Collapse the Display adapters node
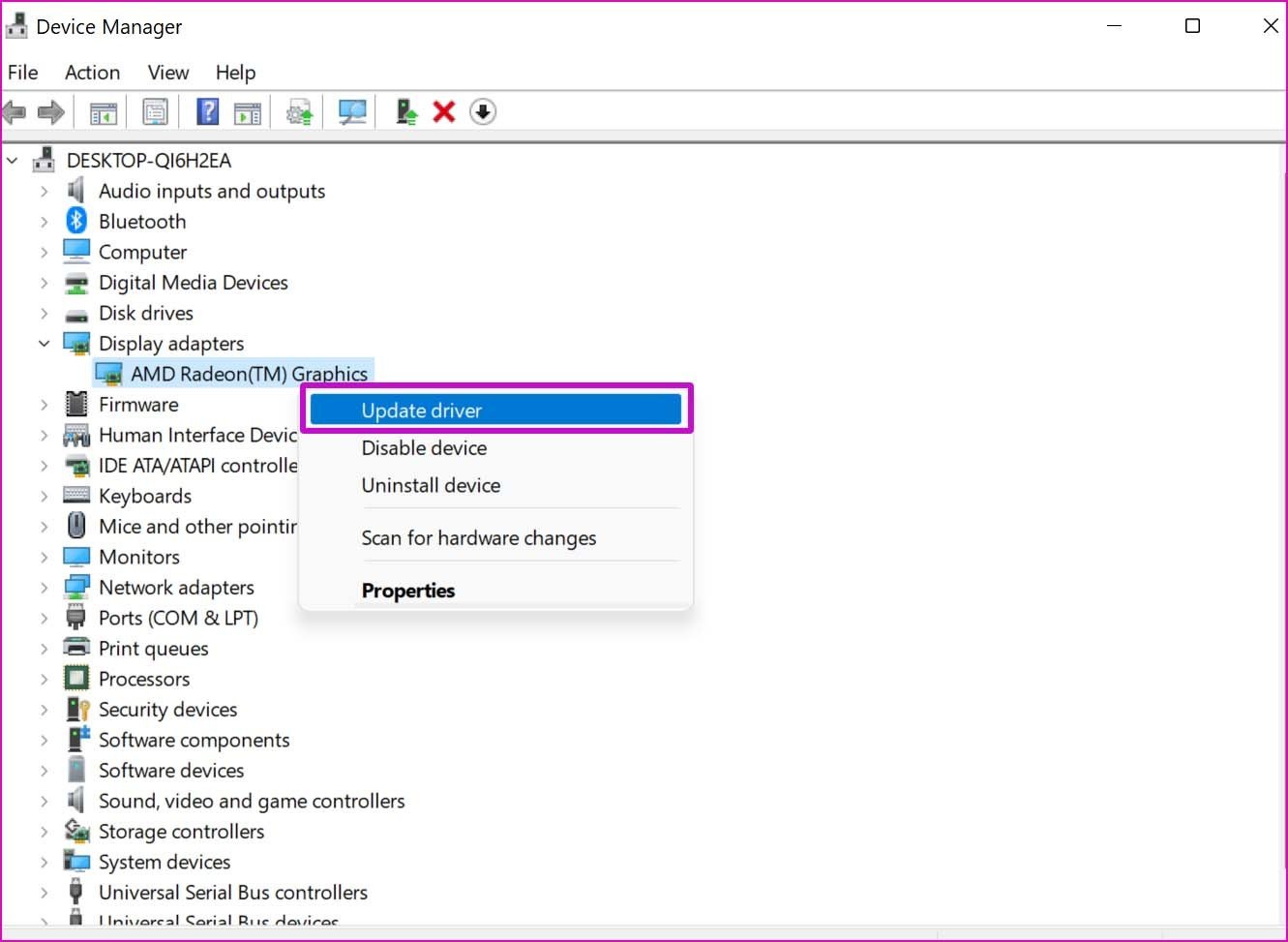The image size is (1288, 942). 44,344
